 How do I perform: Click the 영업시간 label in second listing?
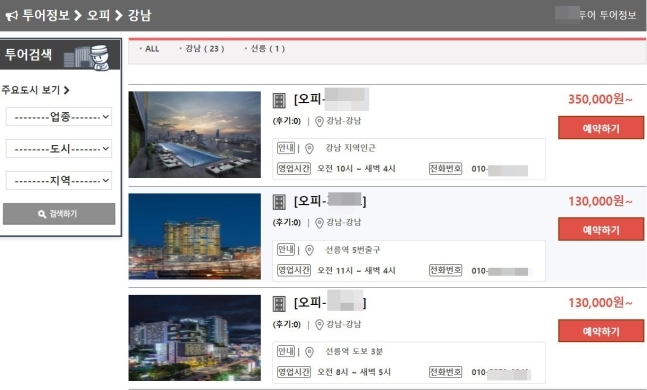[294, 270]
